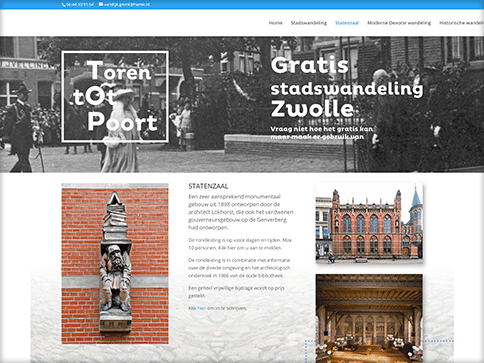Click the Toren tOt Poort logo
This screenshot has height=363, width=484.
coord(115,97)
